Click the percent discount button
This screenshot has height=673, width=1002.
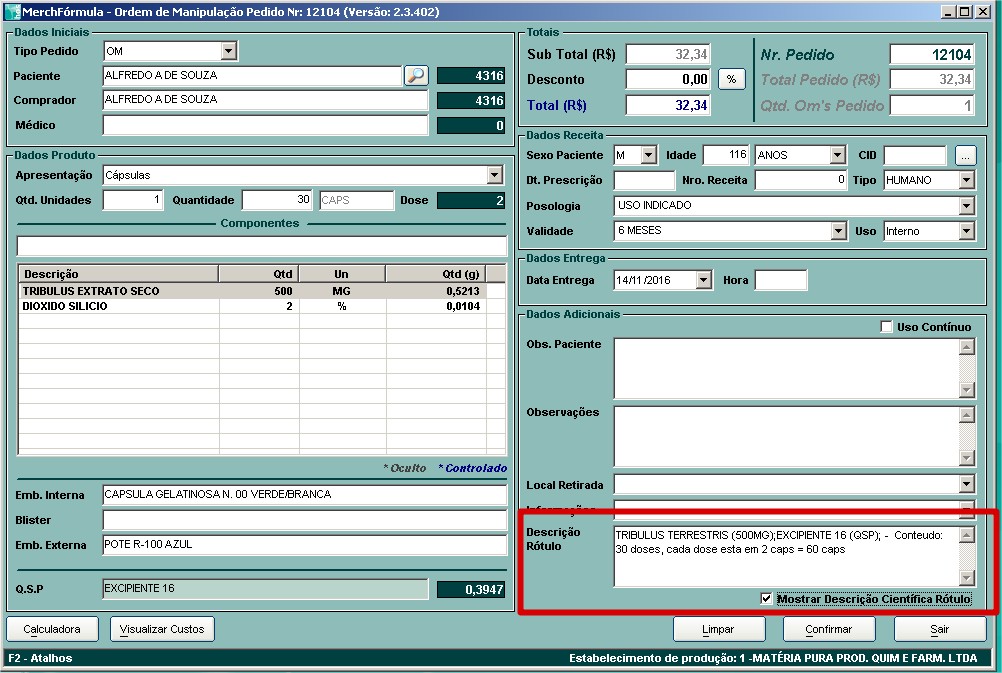pyautogui.click(x=731, y=80)
